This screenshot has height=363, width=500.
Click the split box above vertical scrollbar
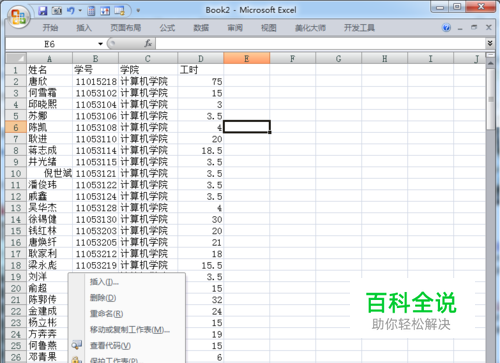[491, 55]
